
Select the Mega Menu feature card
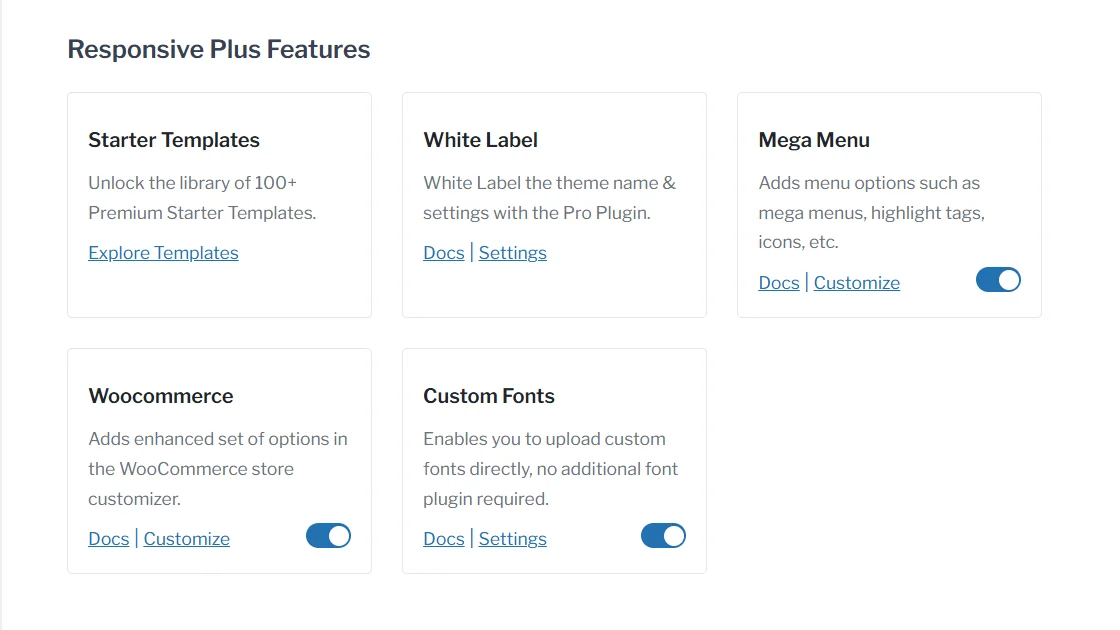pos(889,204)
